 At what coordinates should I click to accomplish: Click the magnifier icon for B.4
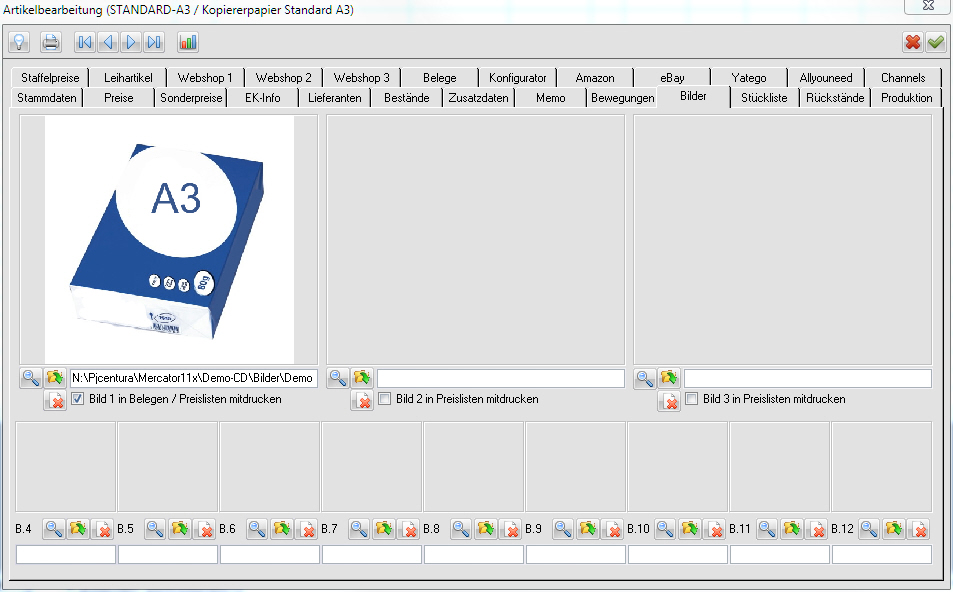click(x=53, y=529)
